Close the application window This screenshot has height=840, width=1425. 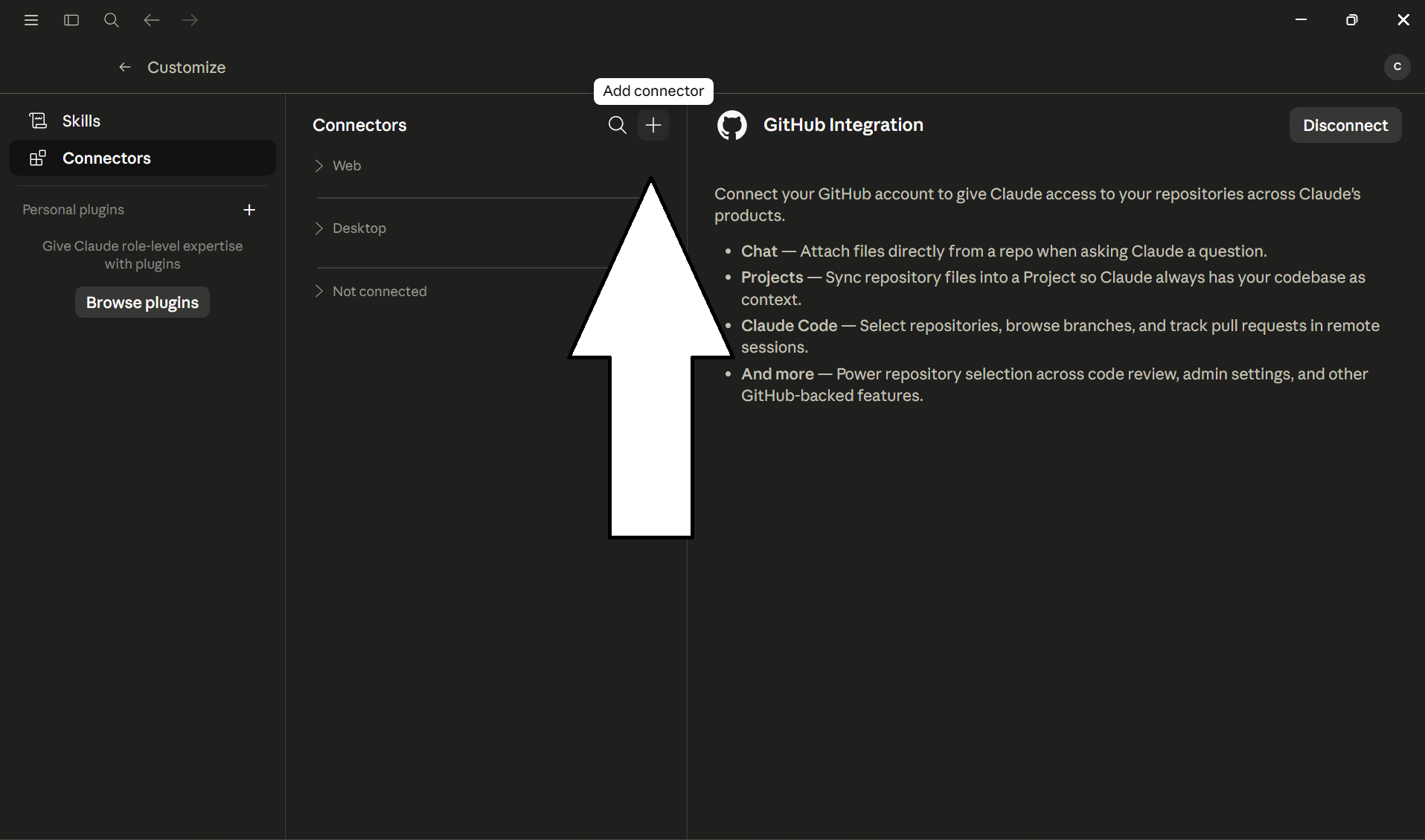(1403, 20)
